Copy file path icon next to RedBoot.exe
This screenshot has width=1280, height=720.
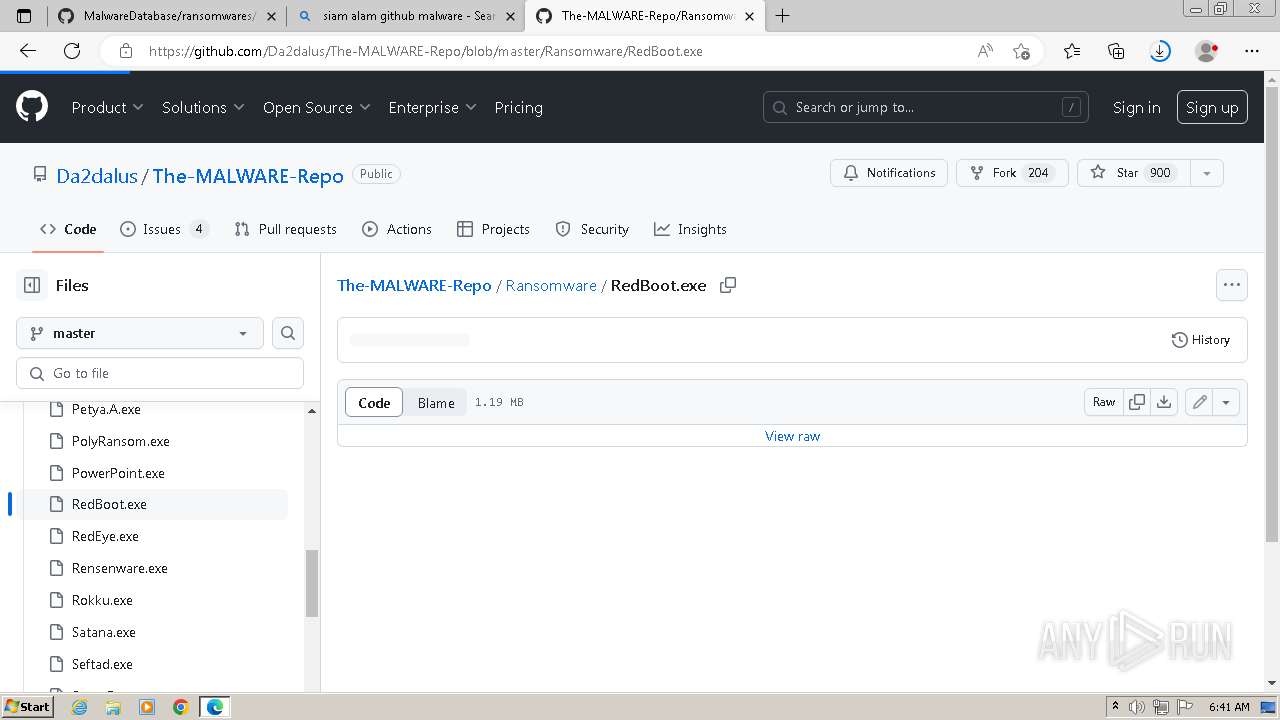(x=728, y=285)
